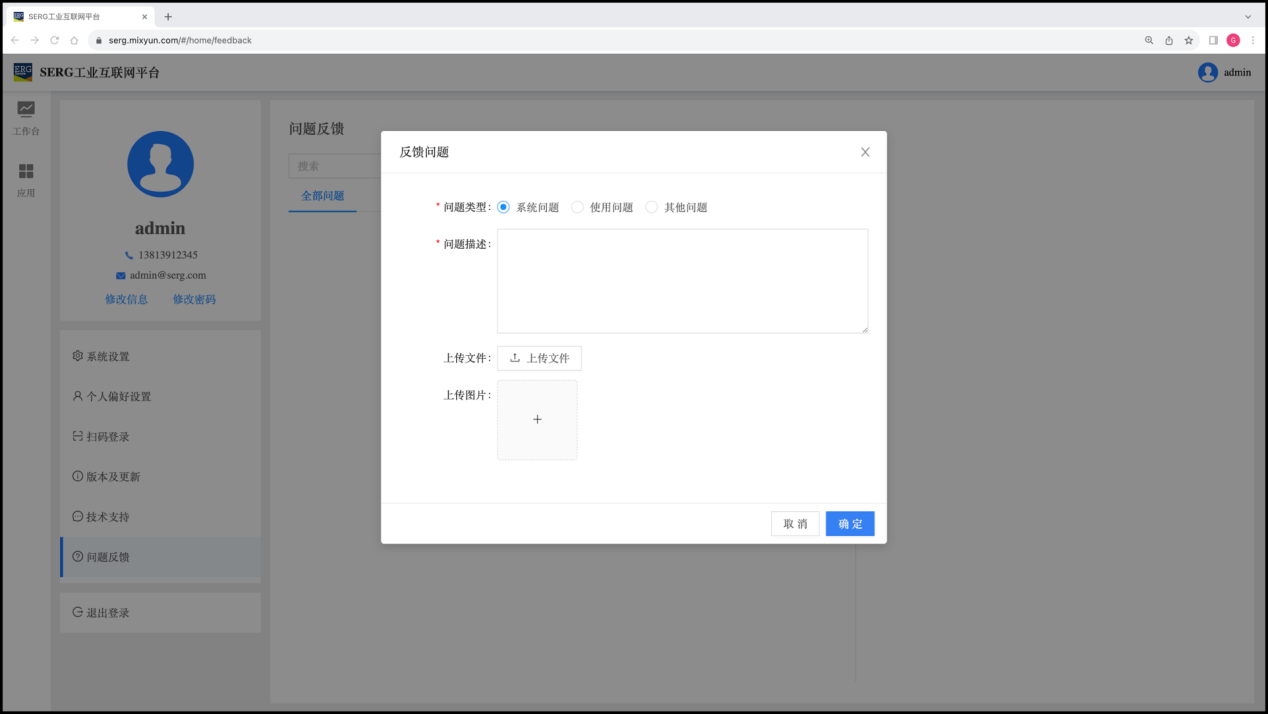Click into the 问题描述 text area

(x=682, y=281)
